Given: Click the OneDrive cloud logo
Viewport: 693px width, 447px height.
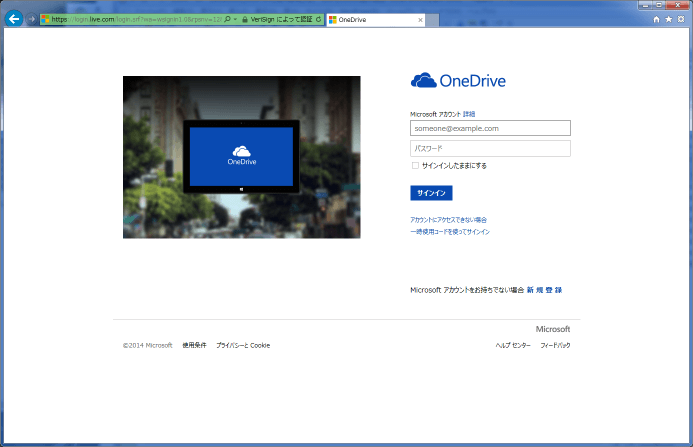Looking at the screenshot, I should pos(424,81).
